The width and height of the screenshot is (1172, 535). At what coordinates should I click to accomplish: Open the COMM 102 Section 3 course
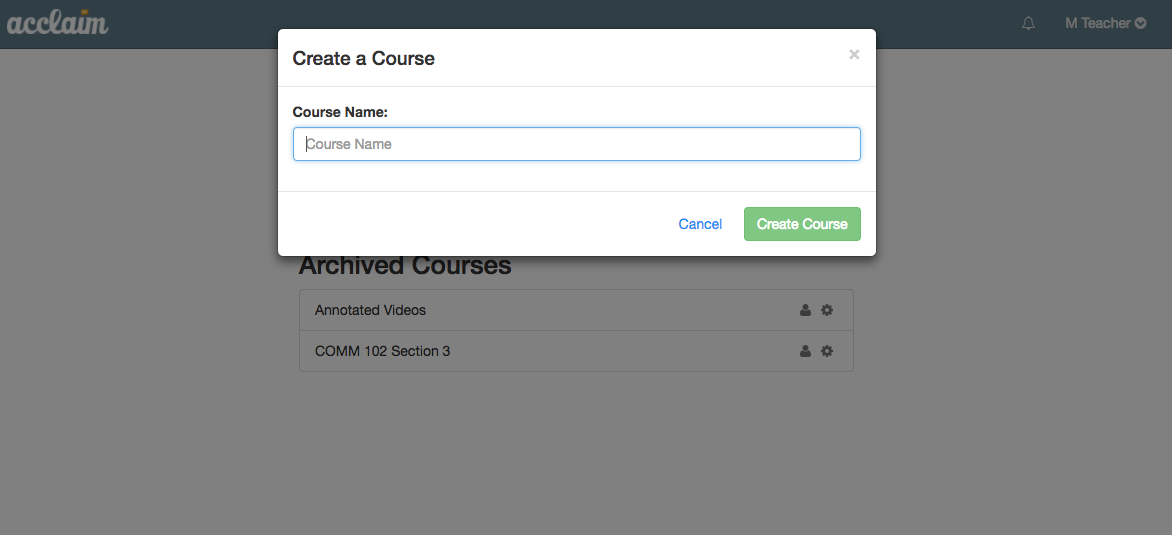coord(383,350)
